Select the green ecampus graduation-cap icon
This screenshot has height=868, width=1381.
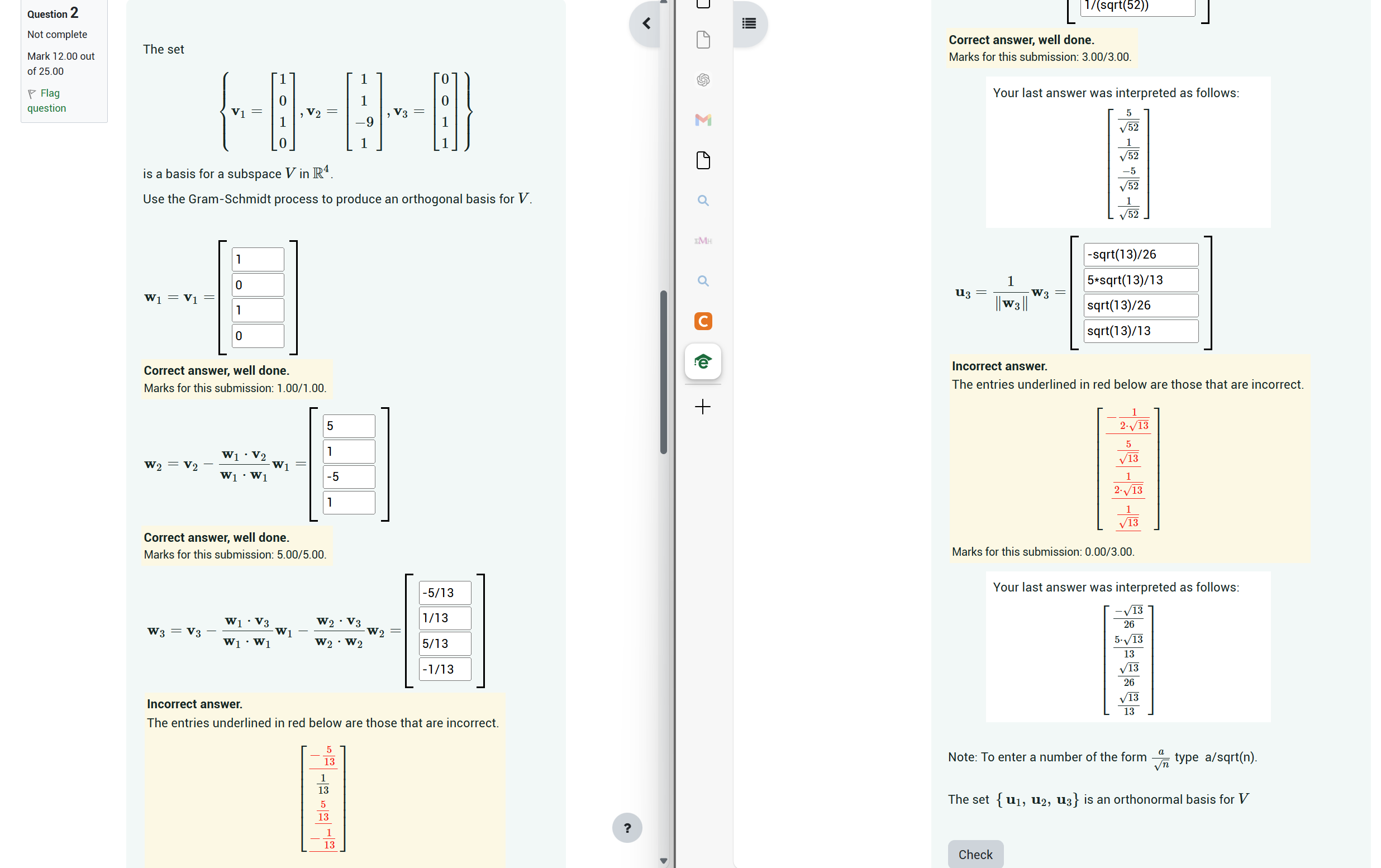click(703, 361)
